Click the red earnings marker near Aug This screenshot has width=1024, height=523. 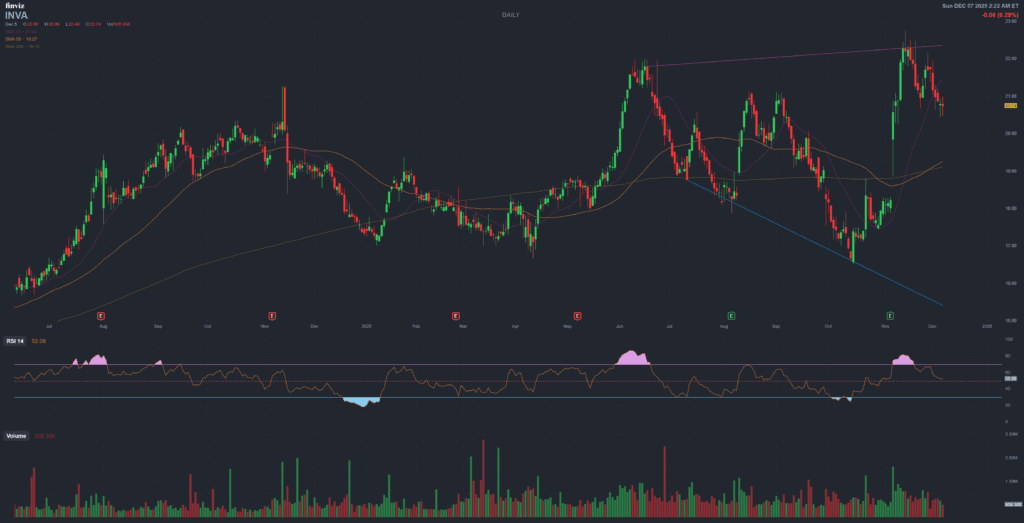(x=101, y=315)
